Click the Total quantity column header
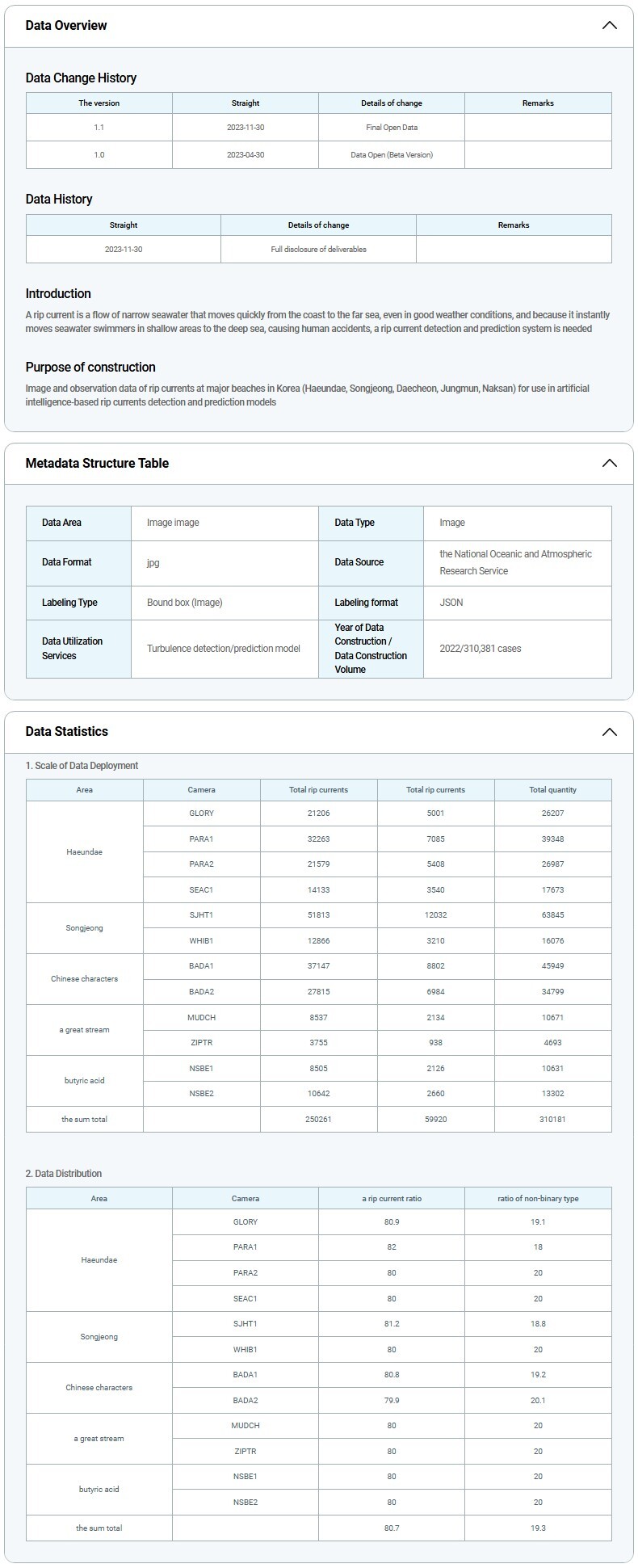The image size is (638, 1568). pos(552,789)
